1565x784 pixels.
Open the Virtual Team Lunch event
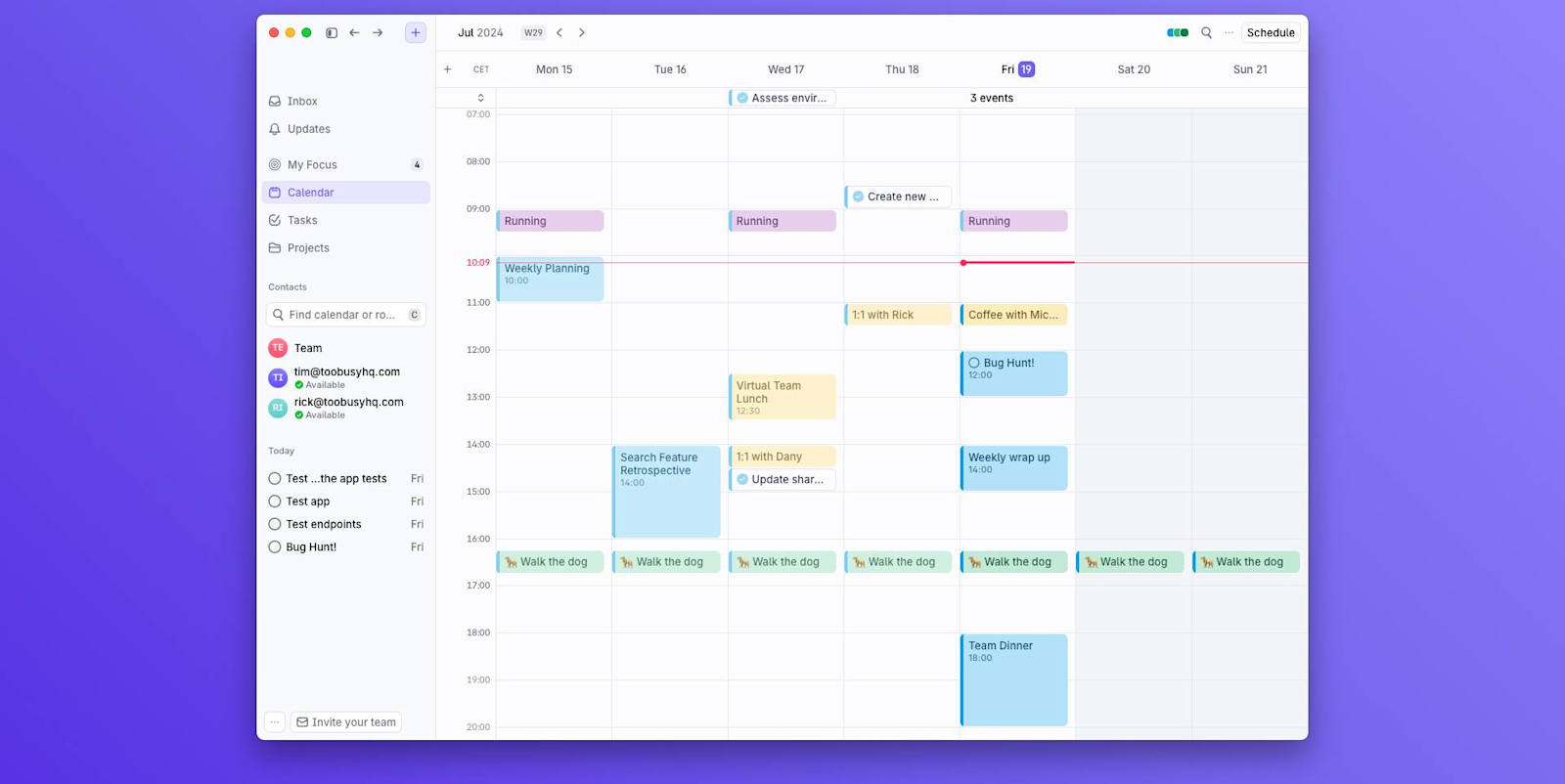[782, 397]
